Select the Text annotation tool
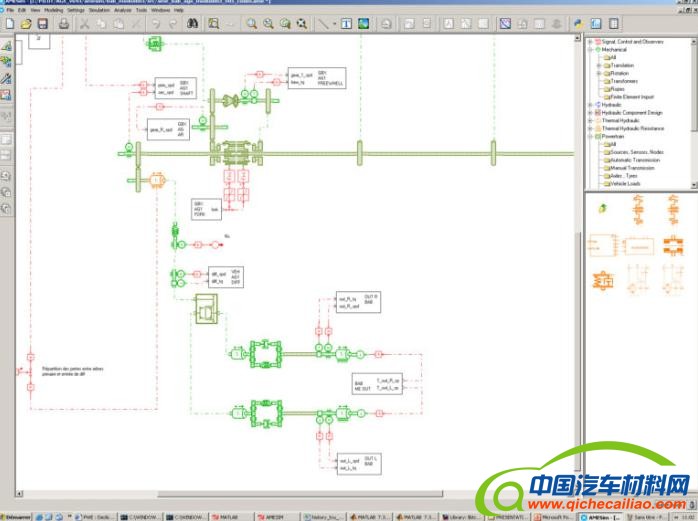698x521 pixels. 347,23
